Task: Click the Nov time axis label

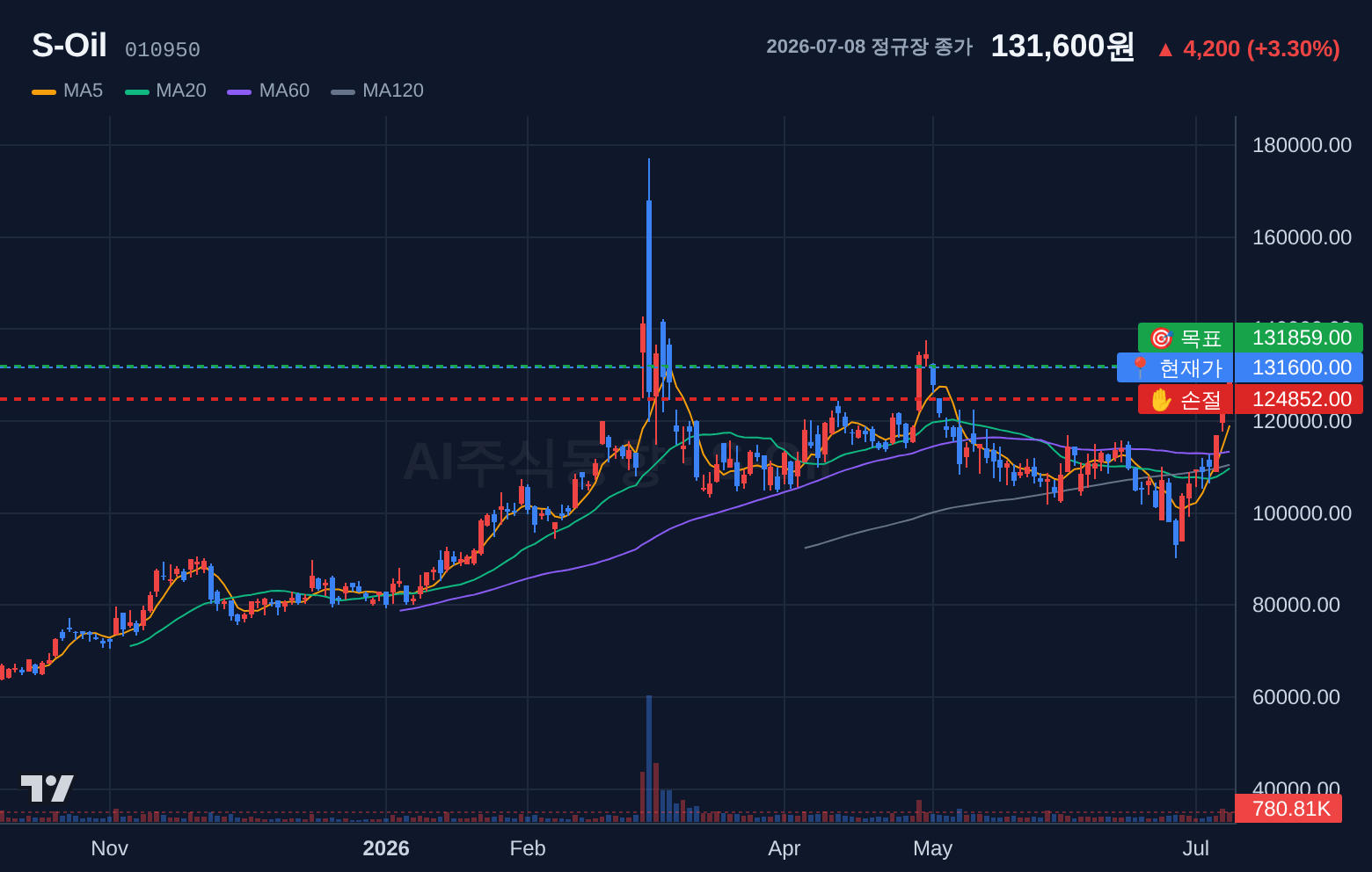Action: tap(110, 848)
